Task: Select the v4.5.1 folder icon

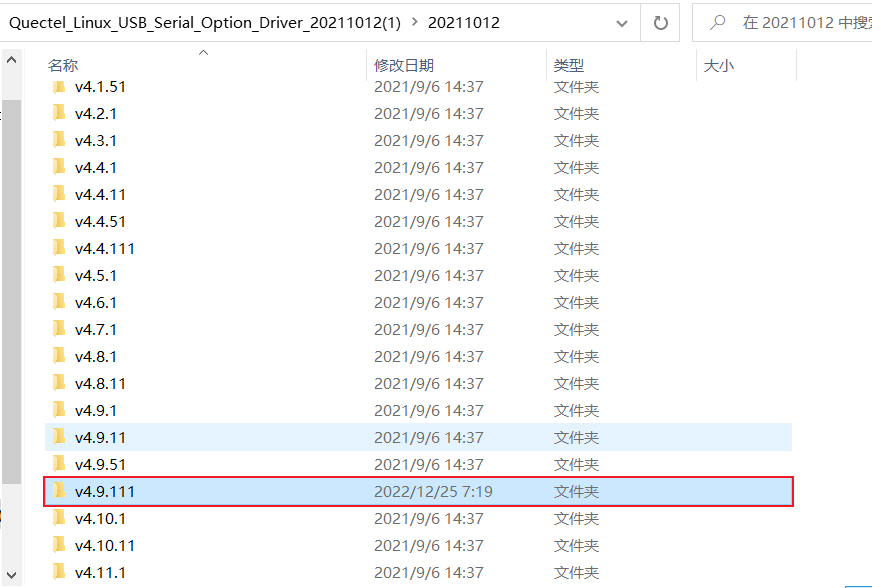Action: [x=59, y=275]
